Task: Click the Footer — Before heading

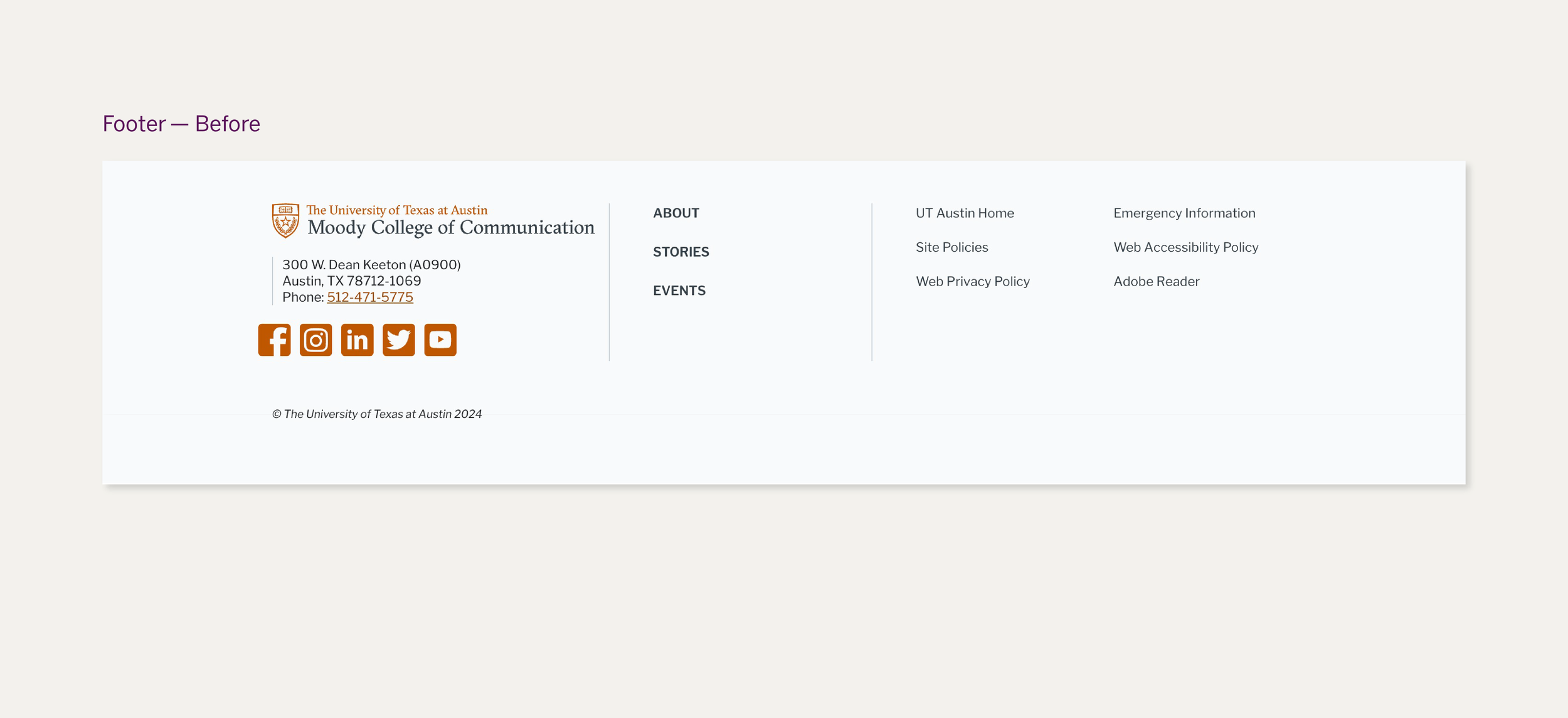Action: (x=181, y=124)
